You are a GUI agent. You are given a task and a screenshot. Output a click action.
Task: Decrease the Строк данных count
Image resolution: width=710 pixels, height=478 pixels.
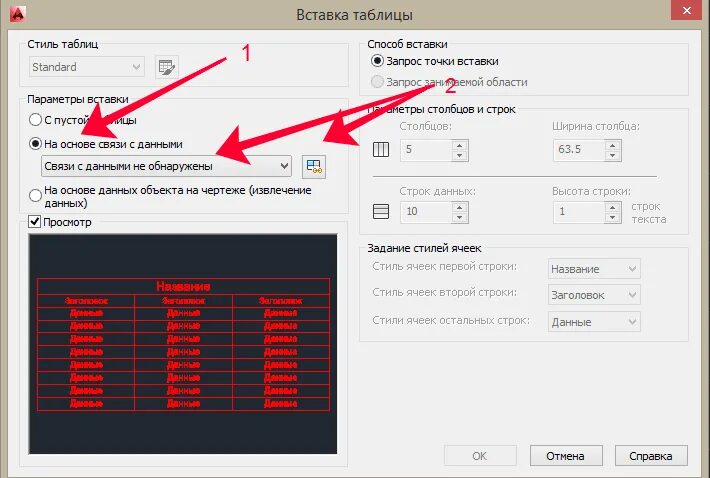[460, 217]
